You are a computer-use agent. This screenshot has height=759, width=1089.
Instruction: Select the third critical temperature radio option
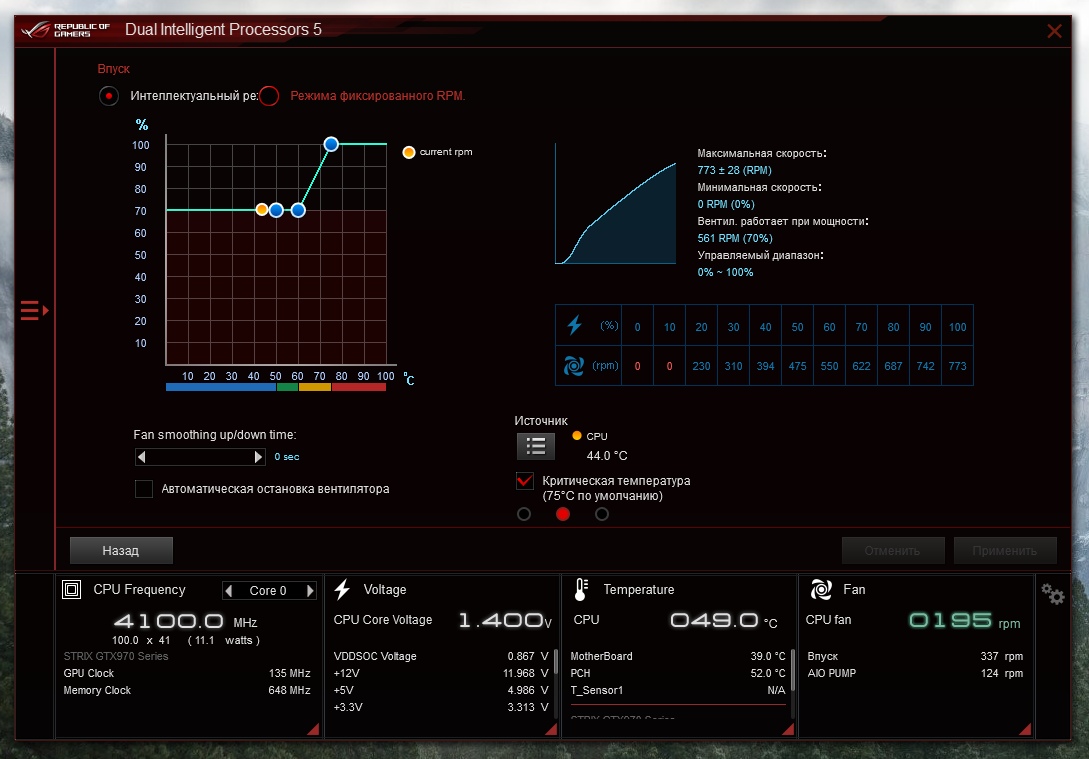(602, 514)
